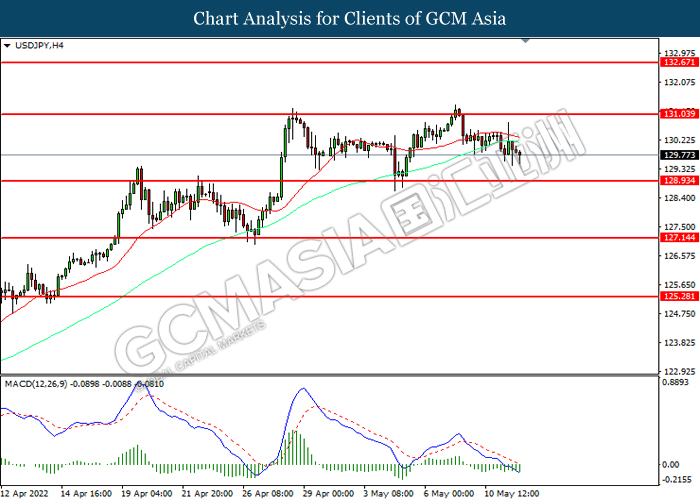Click the 21 Apr 20:00 time label

pos(208,494)
